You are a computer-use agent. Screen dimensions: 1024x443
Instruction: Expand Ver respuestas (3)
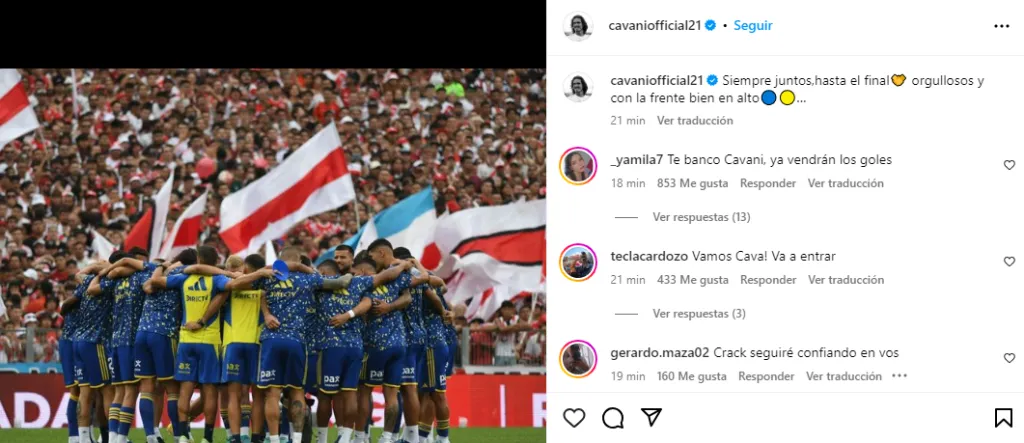699,314
